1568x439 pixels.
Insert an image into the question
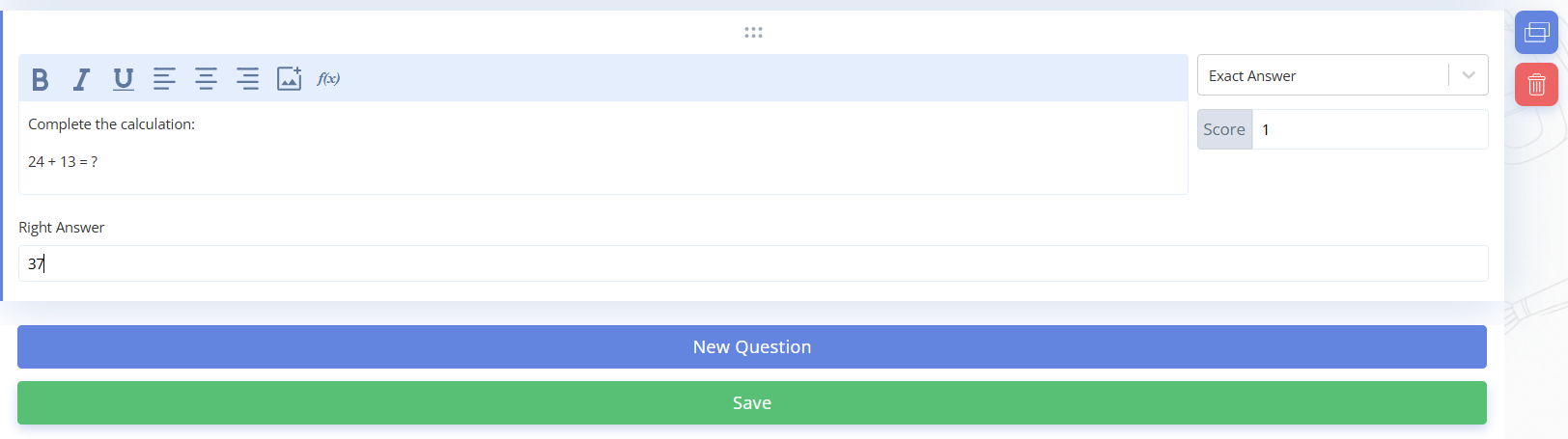[289, 79]
